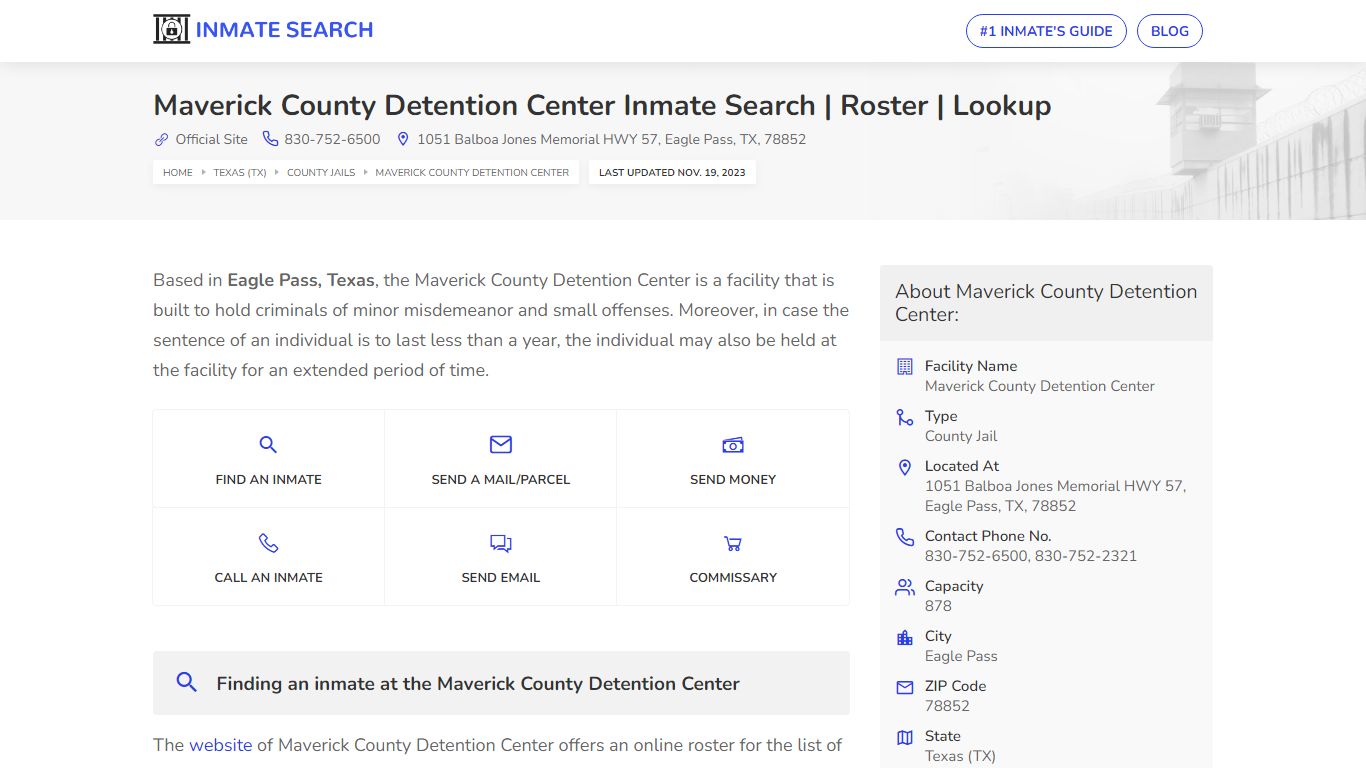Open the Blog button
This screenshot has height=768, width=1366.
[1170, 31]
